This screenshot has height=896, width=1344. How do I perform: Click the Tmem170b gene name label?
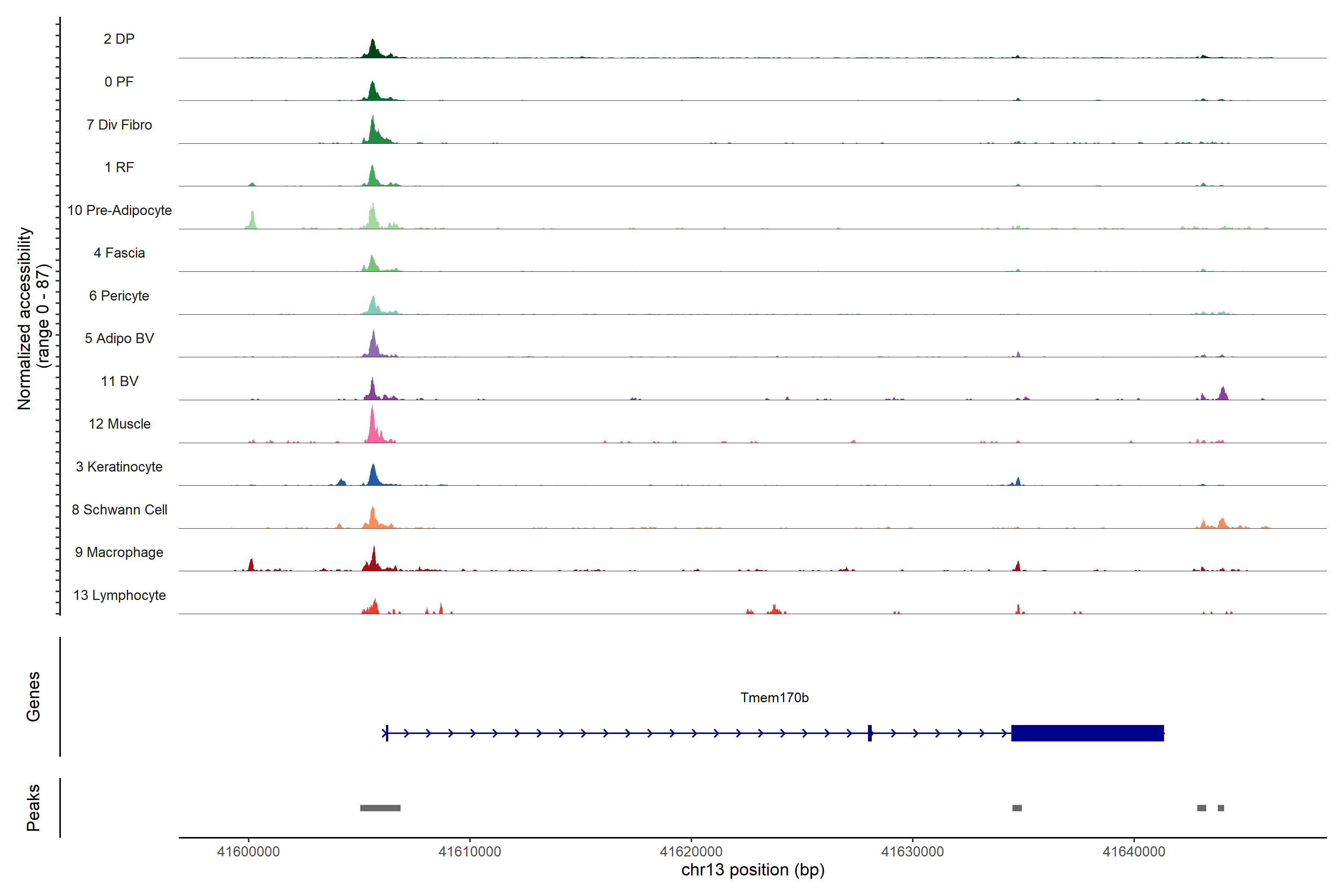[x=774, y=698]
